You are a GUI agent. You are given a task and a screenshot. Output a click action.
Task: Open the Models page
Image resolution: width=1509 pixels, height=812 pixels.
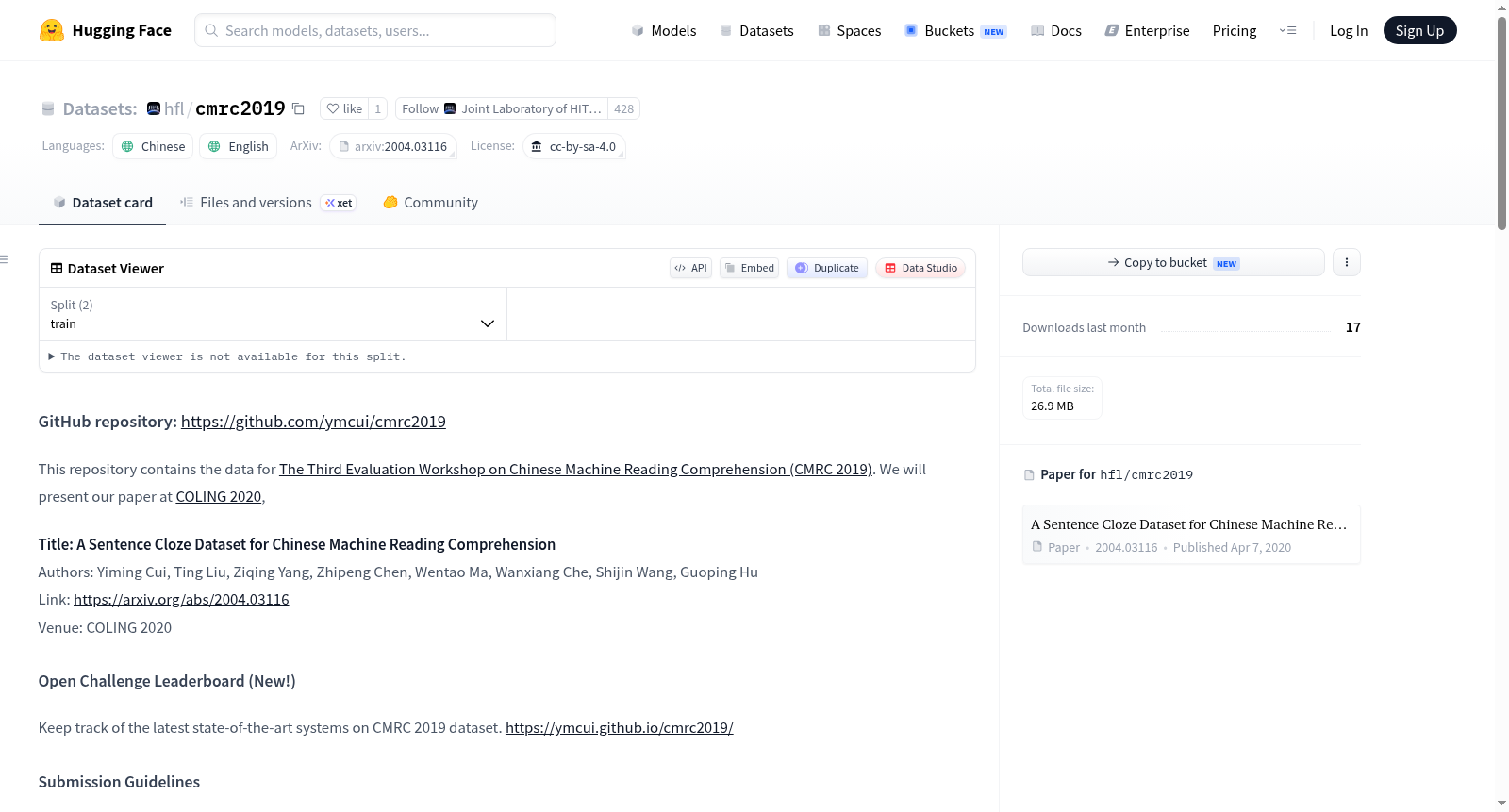tap(664, 30)
